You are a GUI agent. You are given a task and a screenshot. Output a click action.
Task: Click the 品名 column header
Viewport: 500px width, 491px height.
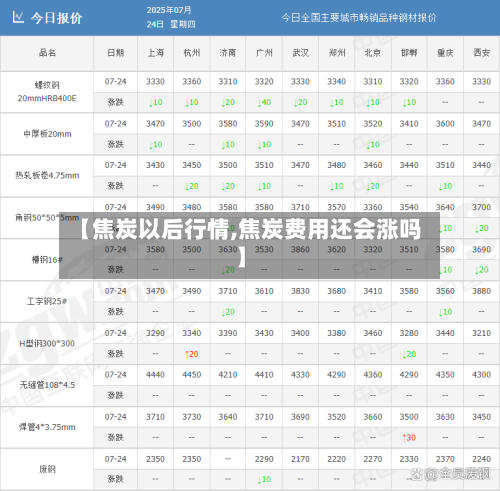click(x=47, y=52)
